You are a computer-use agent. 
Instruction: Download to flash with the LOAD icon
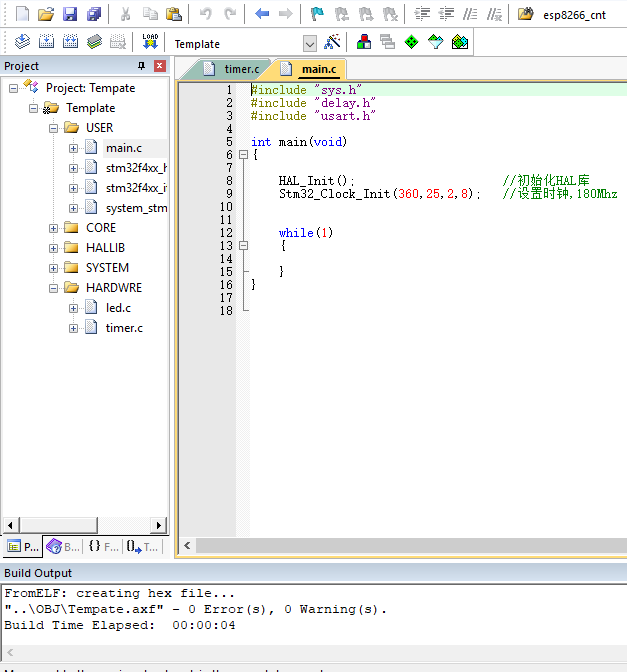pyautogui.click(x=150, y=42)
